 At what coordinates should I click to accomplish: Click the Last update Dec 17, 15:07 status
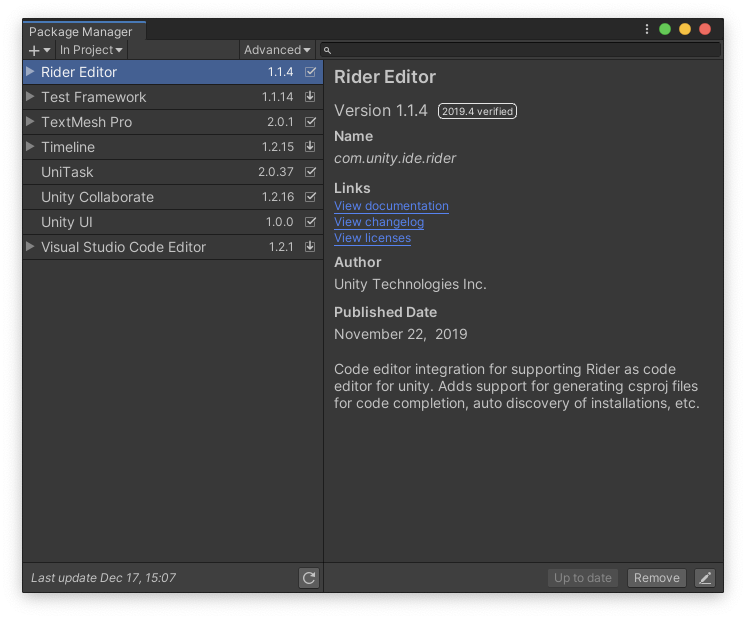(x=103, y=578)
